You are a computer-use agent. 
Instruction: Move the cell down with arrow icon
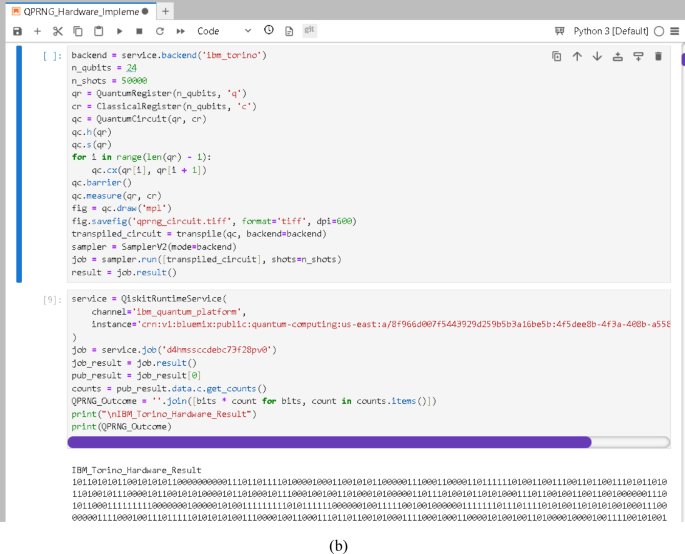coord(597,56)
